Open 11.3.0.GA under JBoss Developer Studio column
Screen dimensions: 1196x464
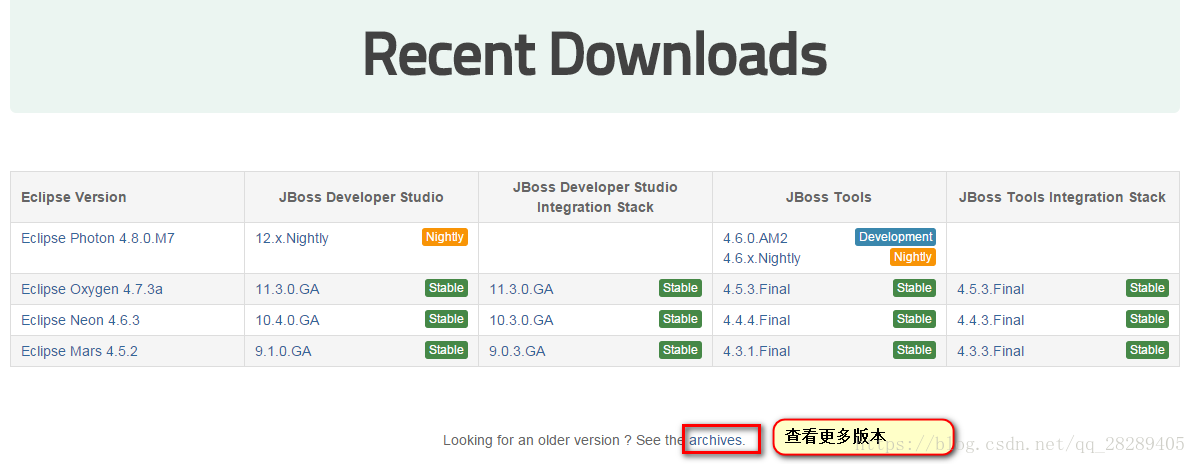[287, 289]
